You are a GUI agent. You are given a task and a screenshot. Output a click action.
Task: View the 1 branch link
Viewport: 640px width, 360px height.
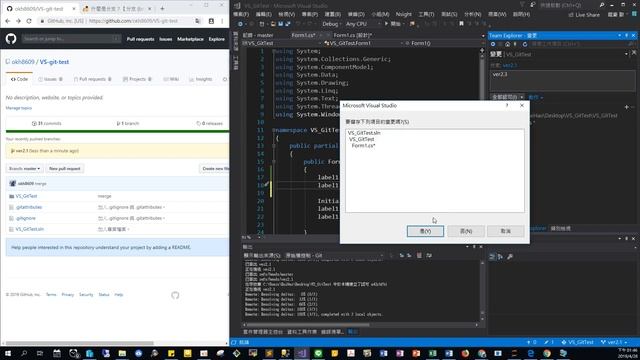[128, 123]
